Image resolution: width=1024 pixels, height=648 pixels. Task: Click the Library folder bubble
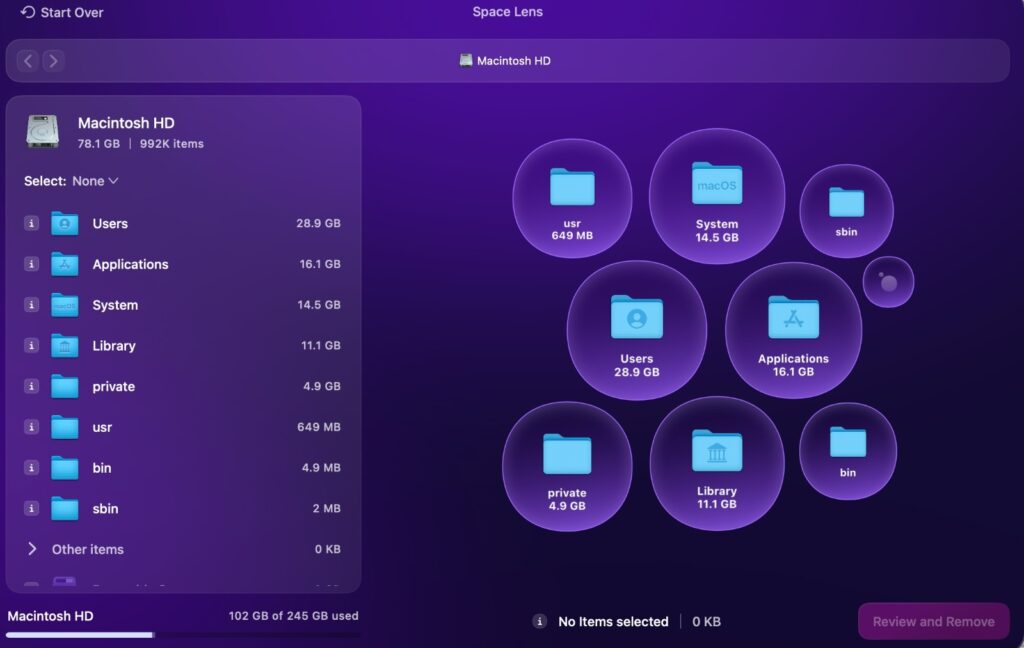click(x=716, y=464)
